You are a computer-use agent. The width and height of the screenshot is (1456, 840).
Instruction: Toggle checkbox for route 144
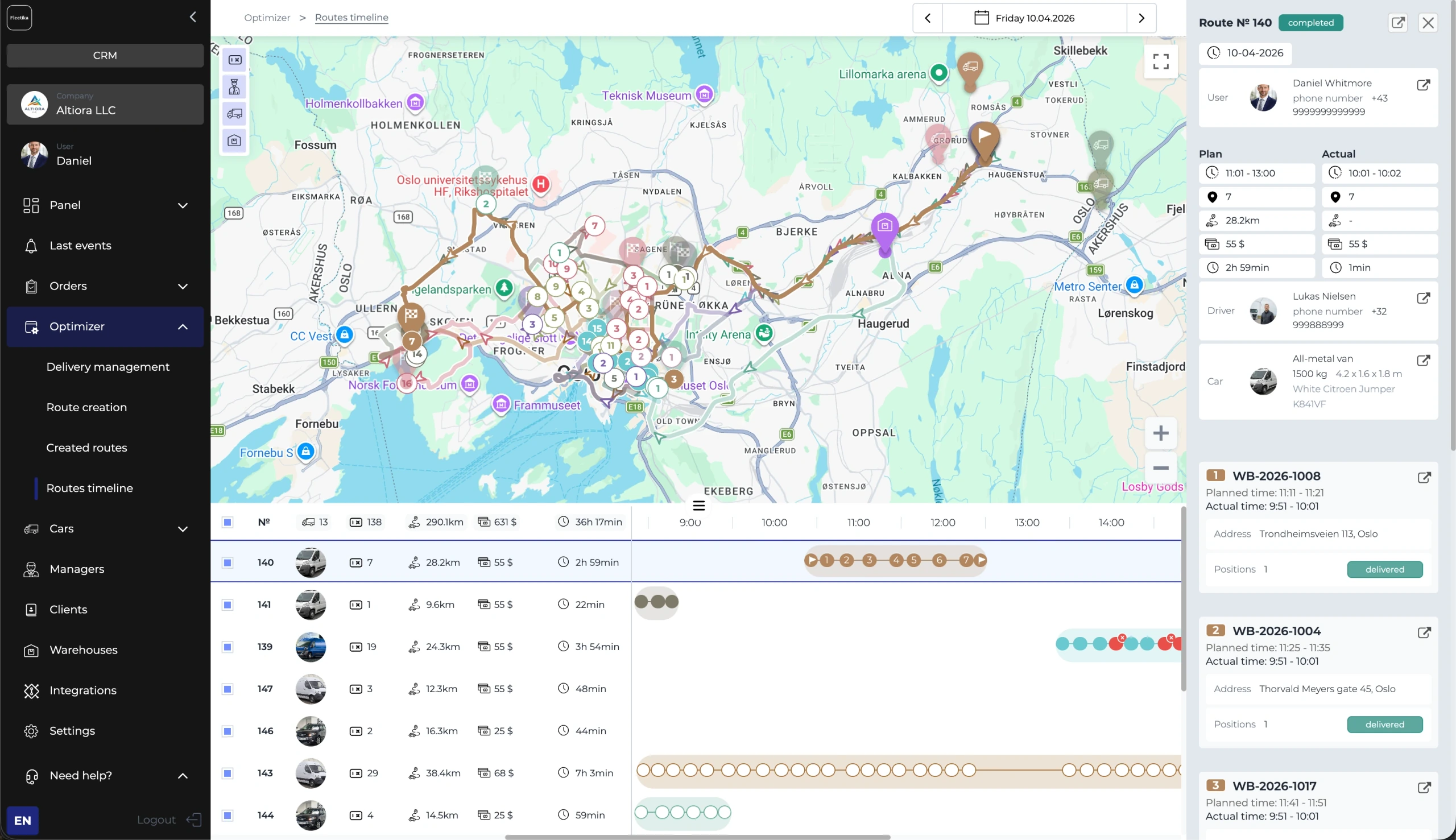click(x=228, y=815)
